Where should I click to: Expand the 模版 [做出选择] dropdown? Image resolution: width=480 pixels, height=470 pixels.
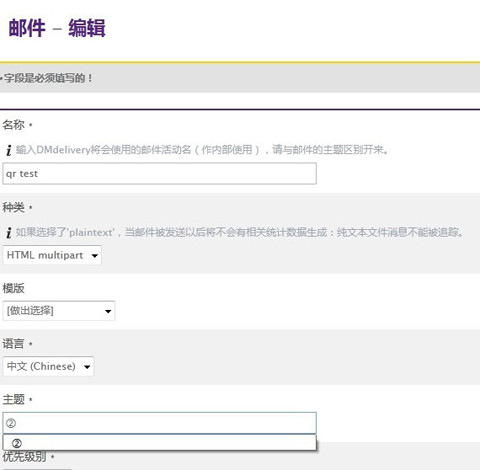pos(59,311)
